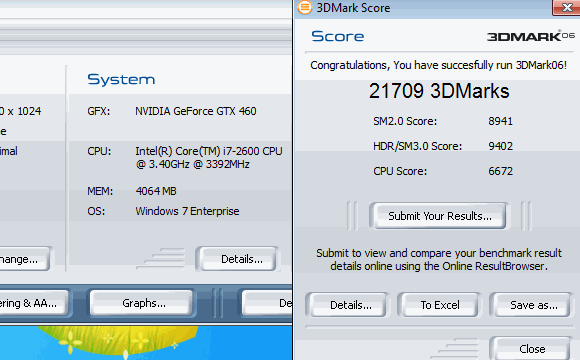Click the SM2.0 Score value 8941
The width and height of the screenshot is (580, 360).
500,121
